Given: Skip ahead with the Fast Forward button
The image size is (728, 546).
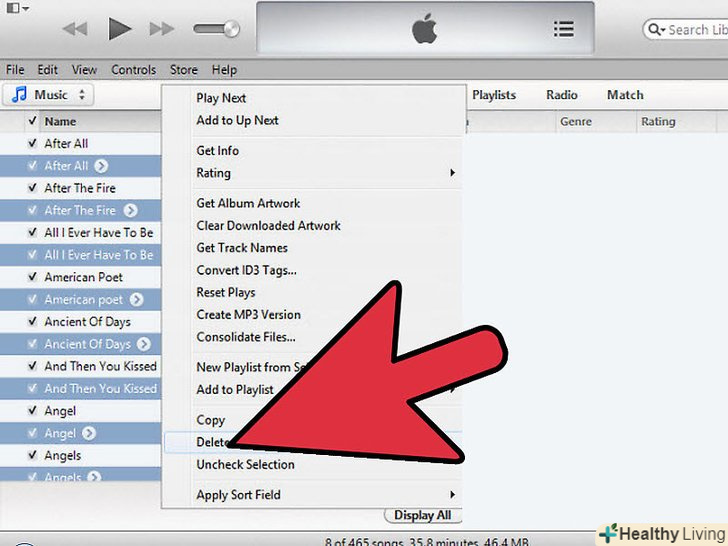Looking at the screenshot, I should 162,29.
